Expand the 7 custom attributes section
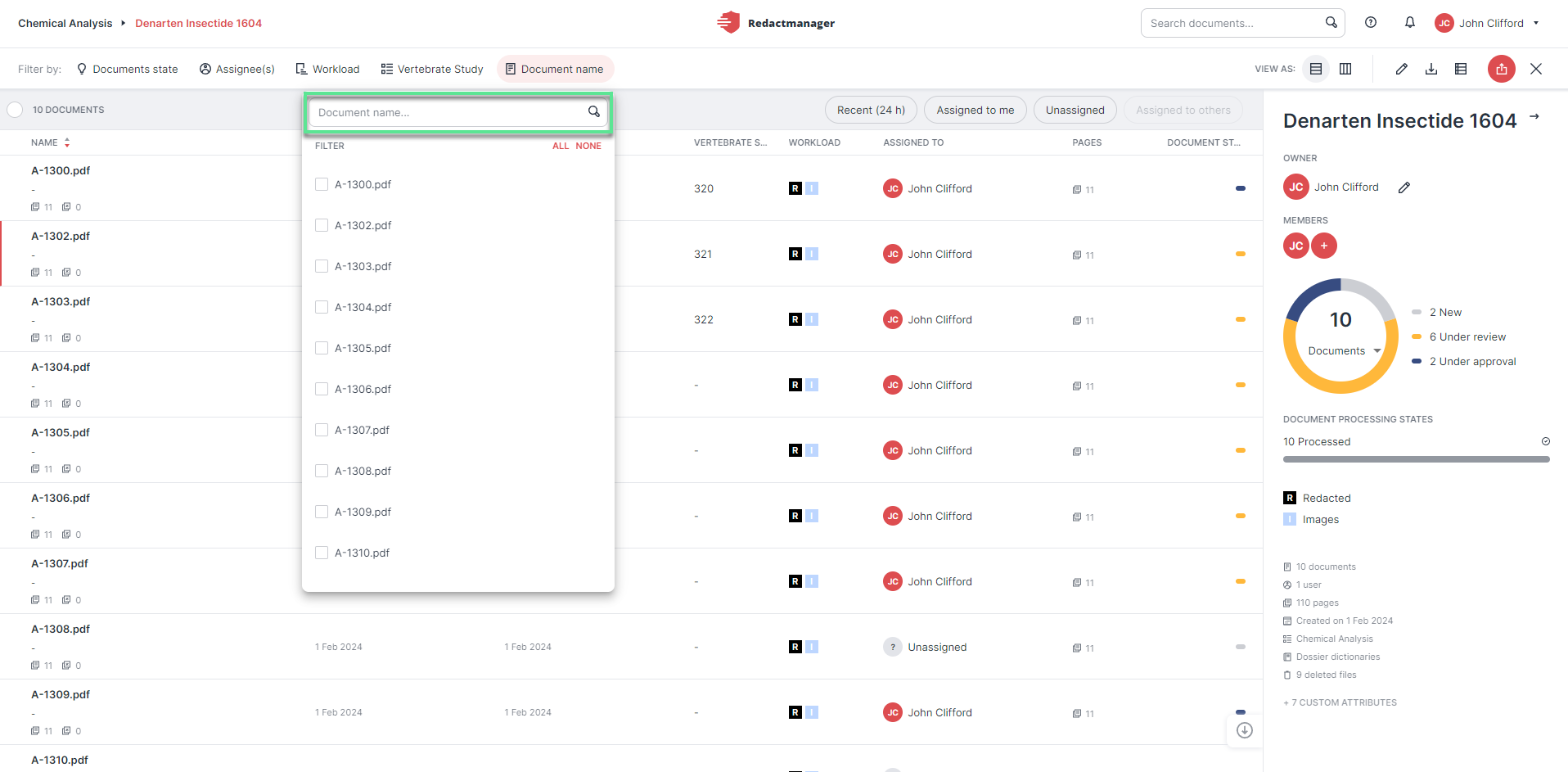Image resolution: width=1568 pixels, height=772 pixels. click(x=1340, y=702)
